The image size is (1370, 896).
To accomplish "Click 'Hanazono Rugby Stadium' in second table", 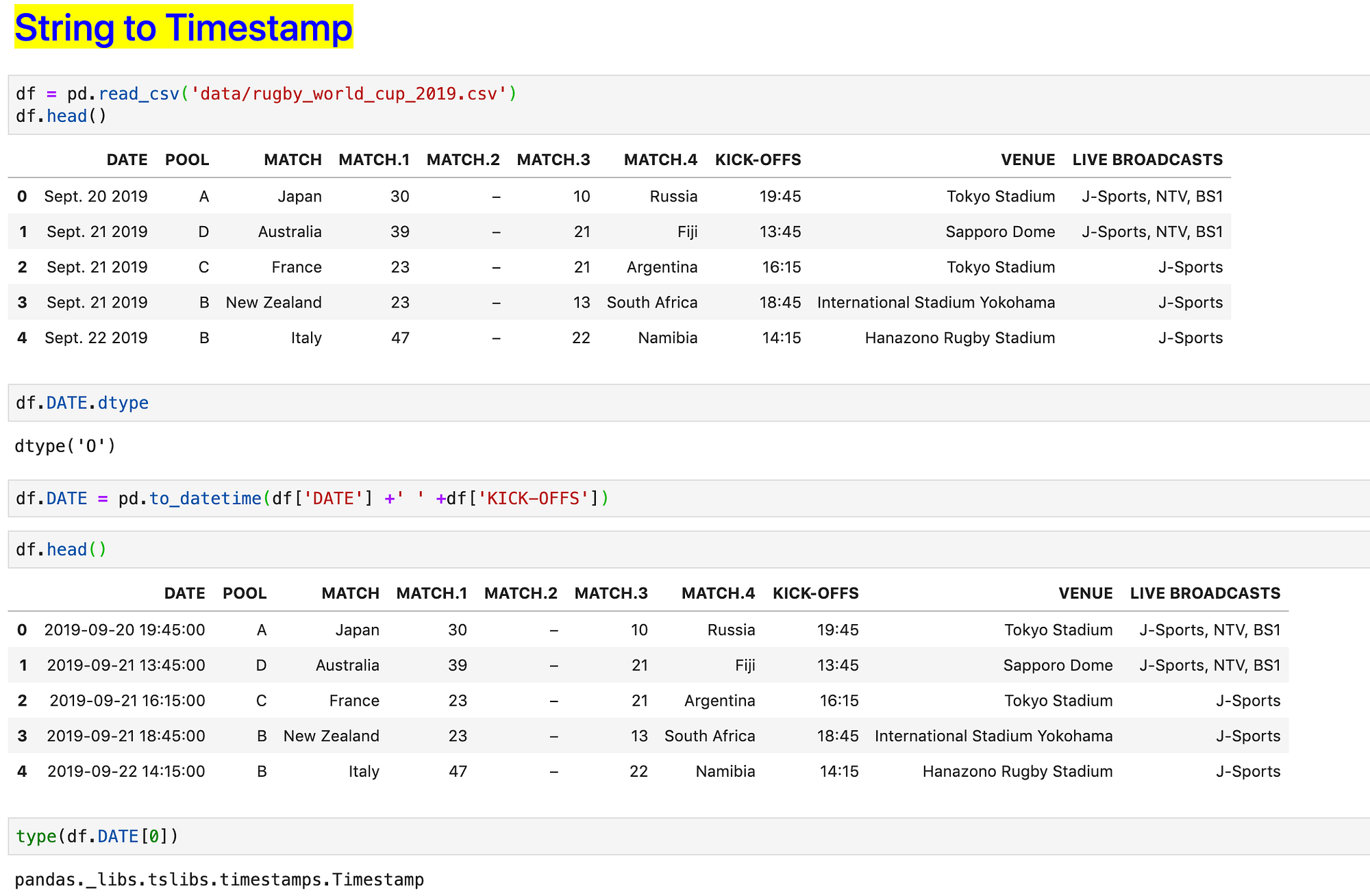I will coord(1017,771).
